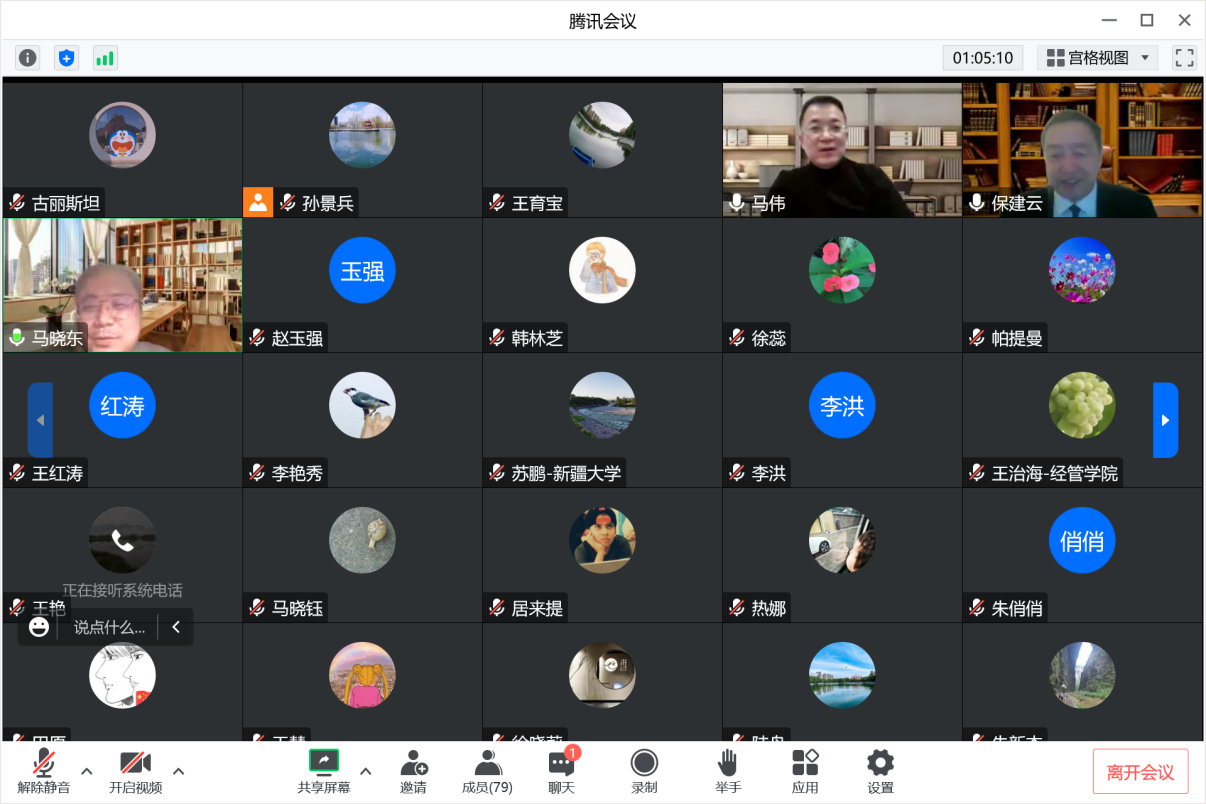Open 设置 settings gear
This screenshot has width=1206, height=804.
[x=880, y=771]
